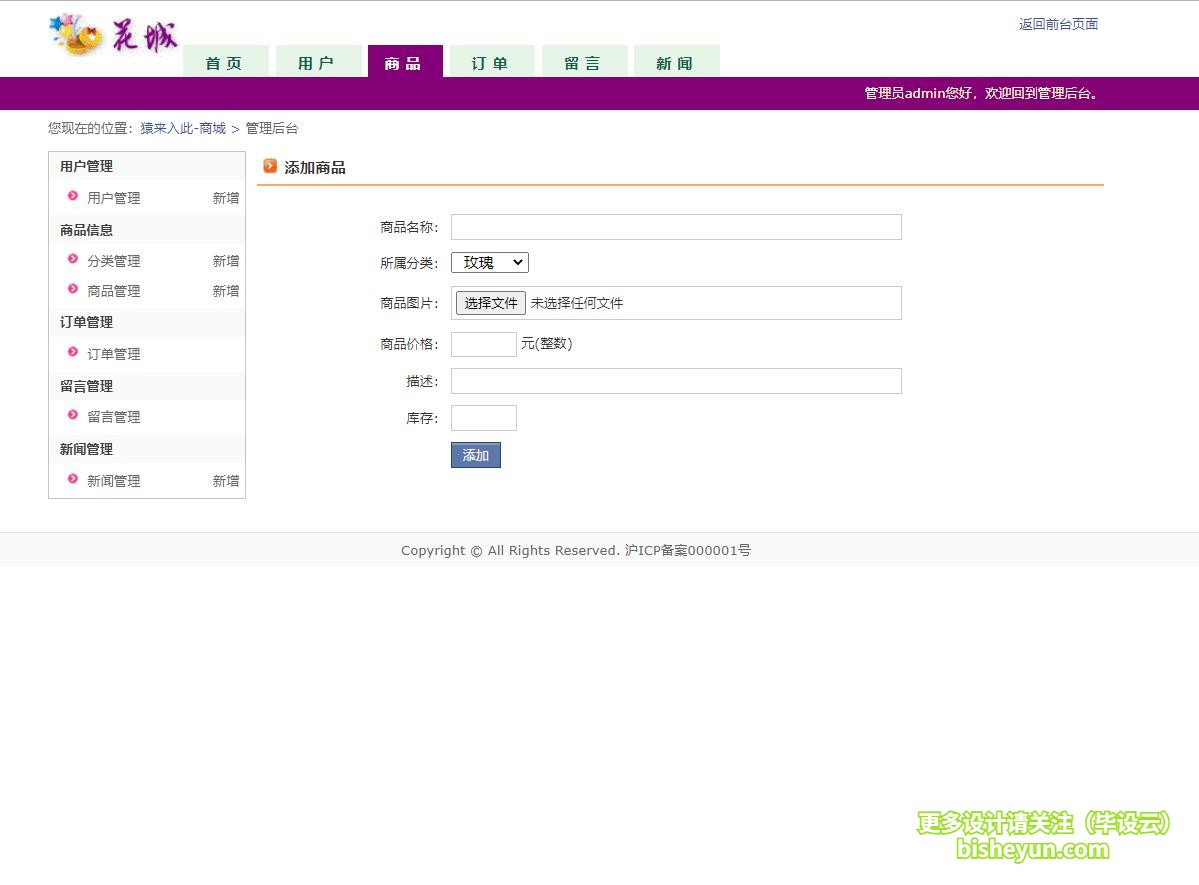Open 返回前台页面 link
This screenshot has width=1199, height=885.
(1057, 23)
